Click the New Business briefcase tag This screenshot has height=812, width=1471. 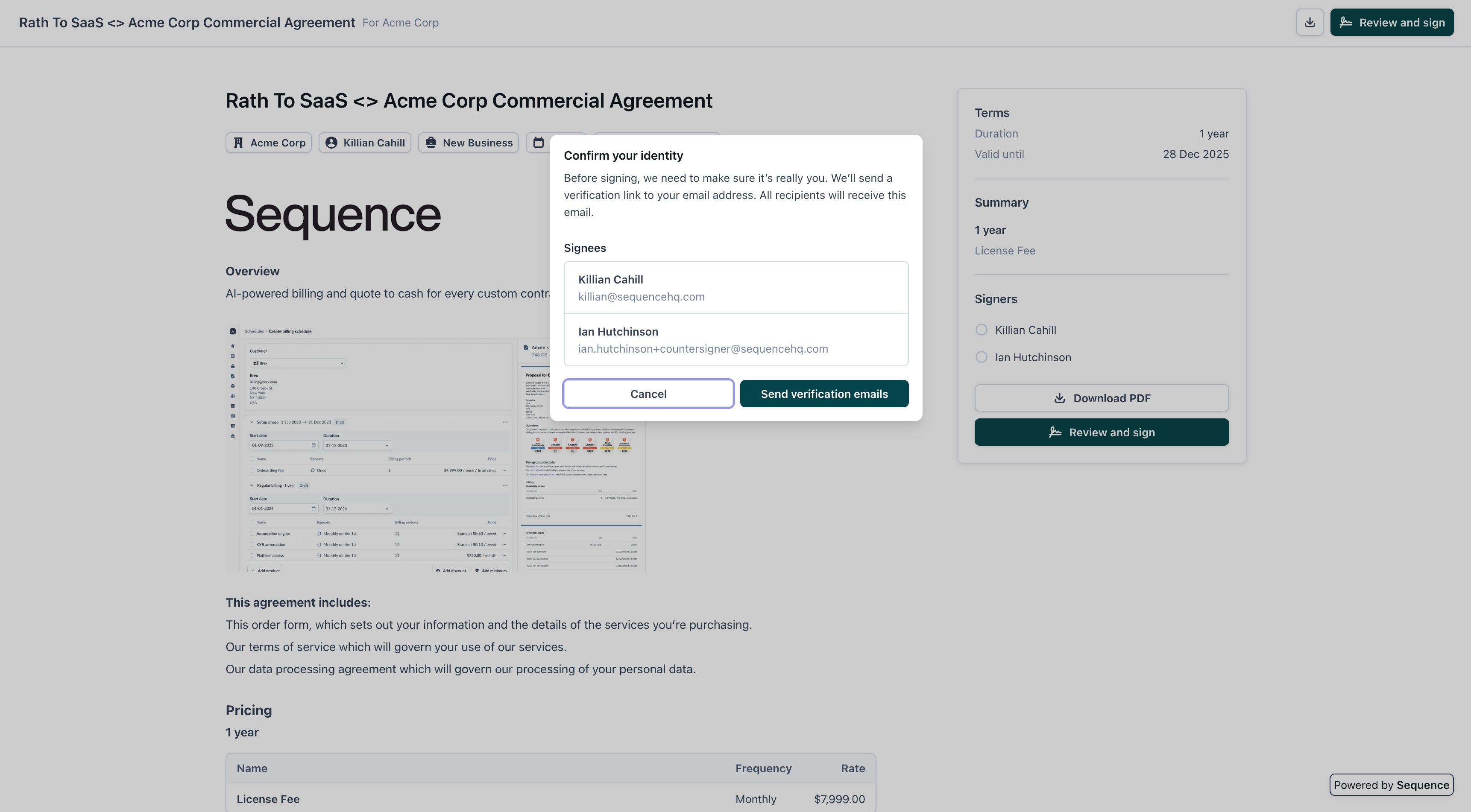[x=468, y=143]
